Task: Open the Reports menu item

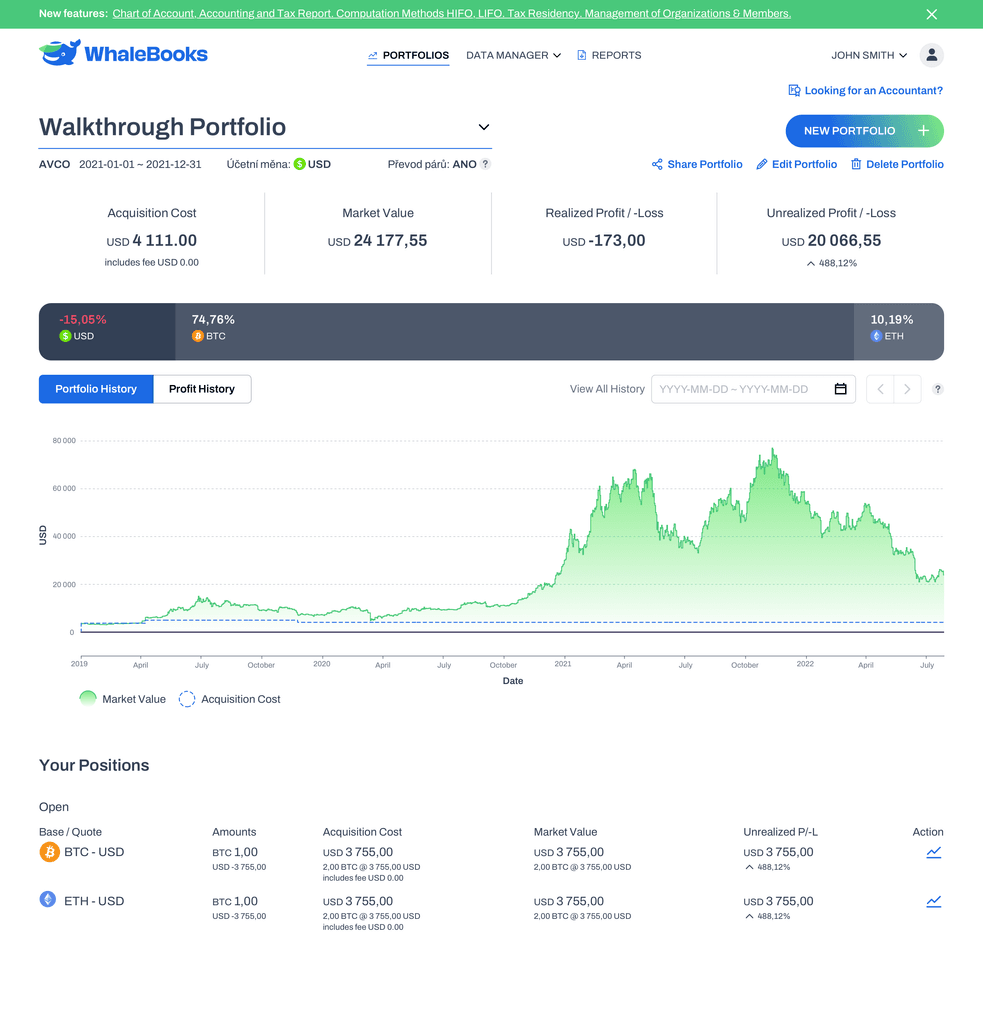Action: pyautogui.click(x=609, y=55)
